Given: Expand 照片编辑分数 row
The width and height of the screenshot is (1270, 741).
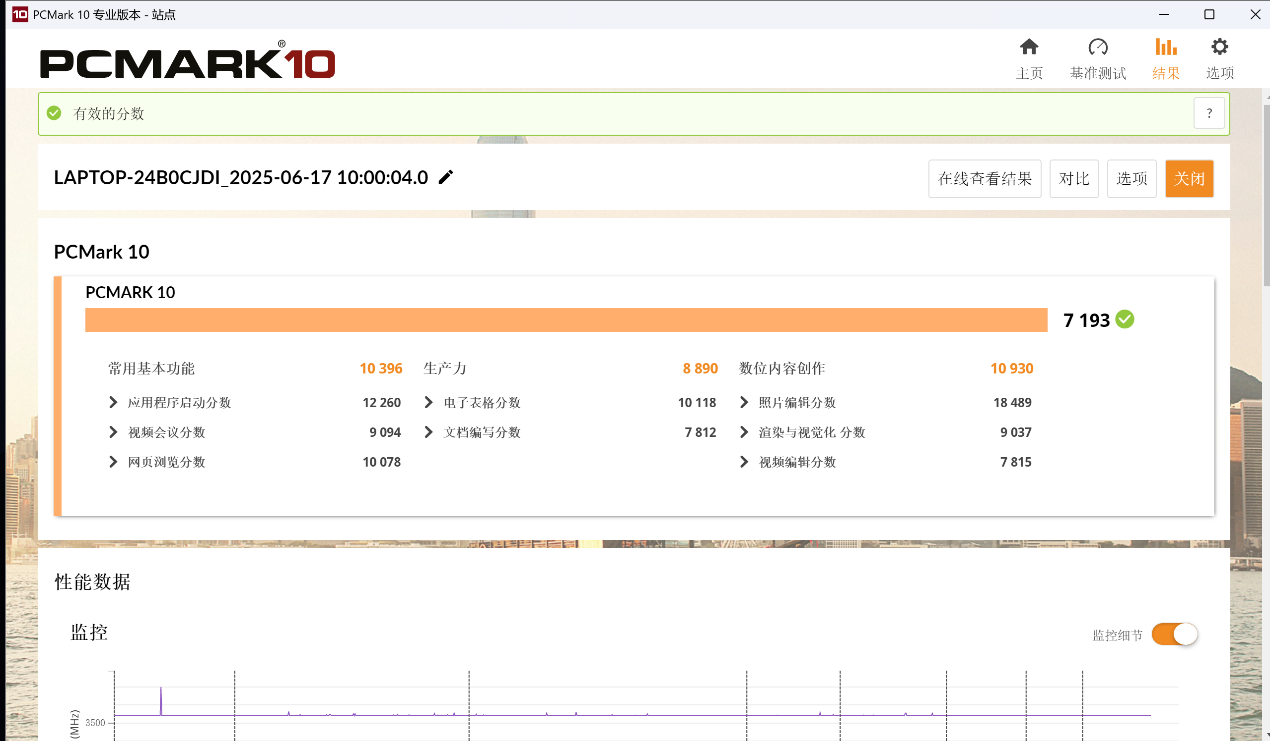Looking at the screenshot, I should point(744,402).
